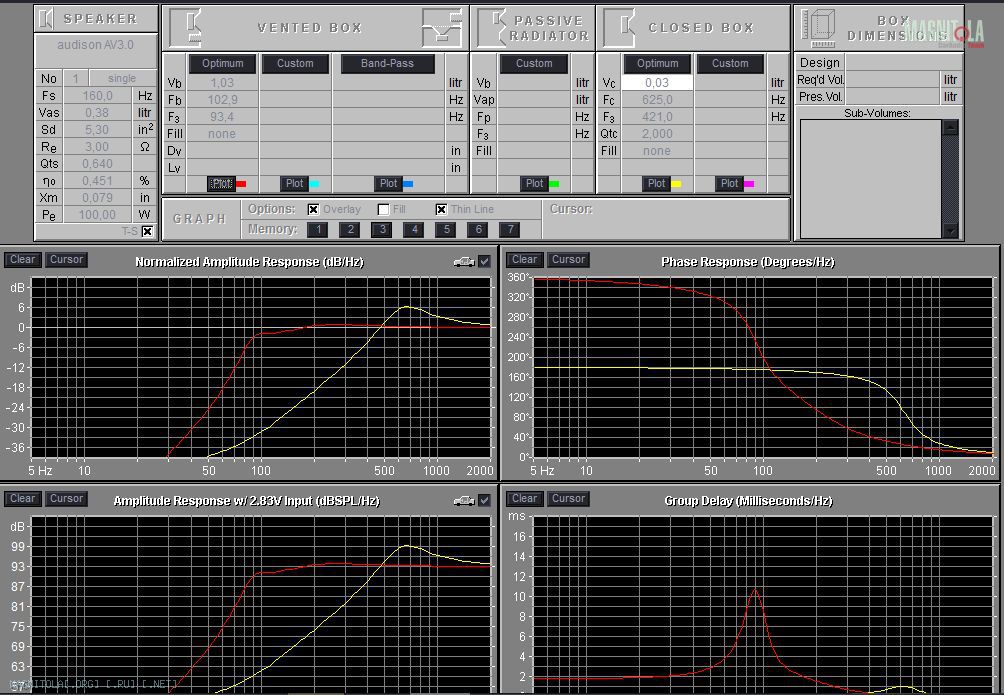Enable the Fill graph option
The image size is (1004, 695).
tap(384, 209)
